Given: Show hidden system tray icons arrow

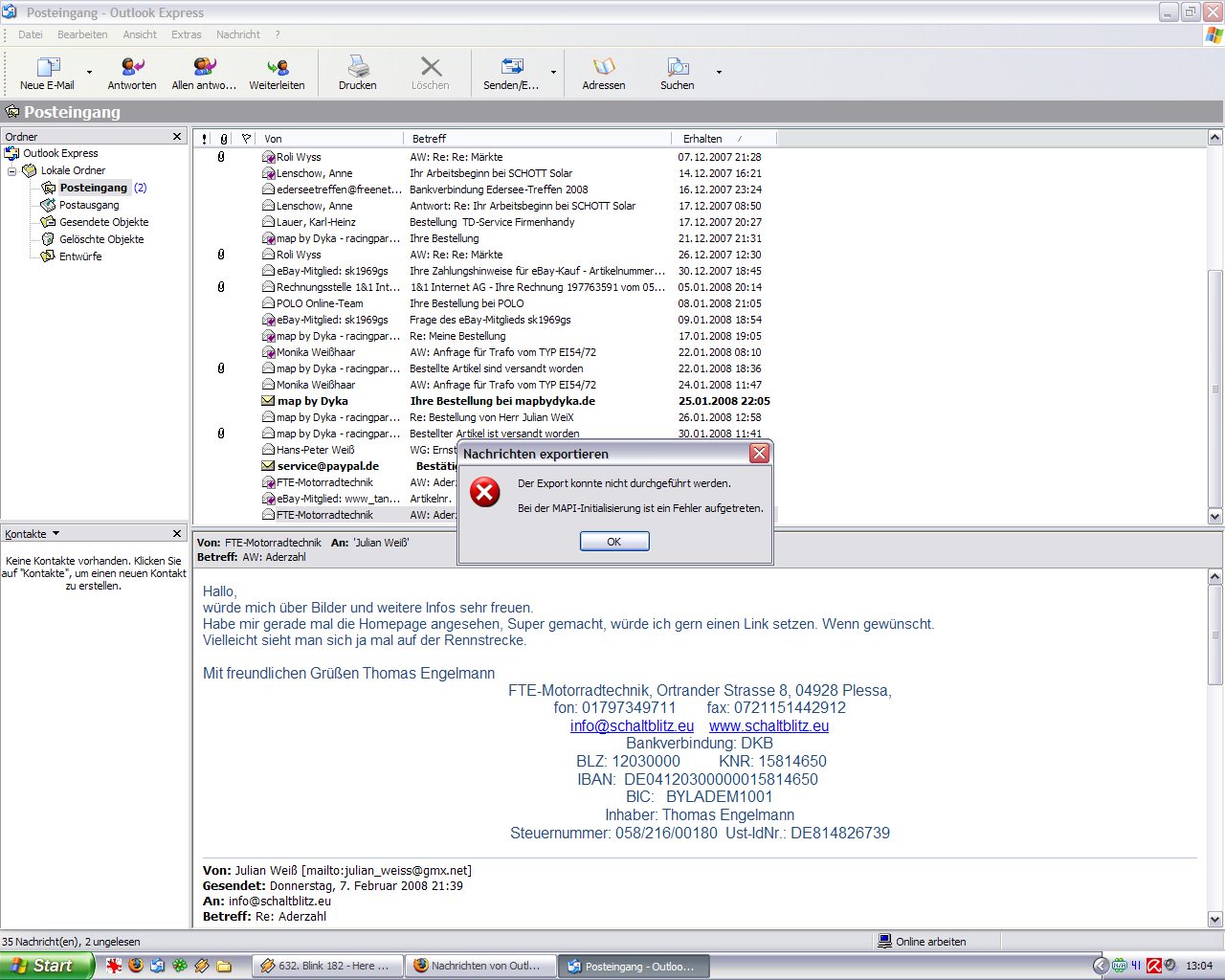Looking at the screenshot, I should pyautogui.click(x=1101, y=966).
